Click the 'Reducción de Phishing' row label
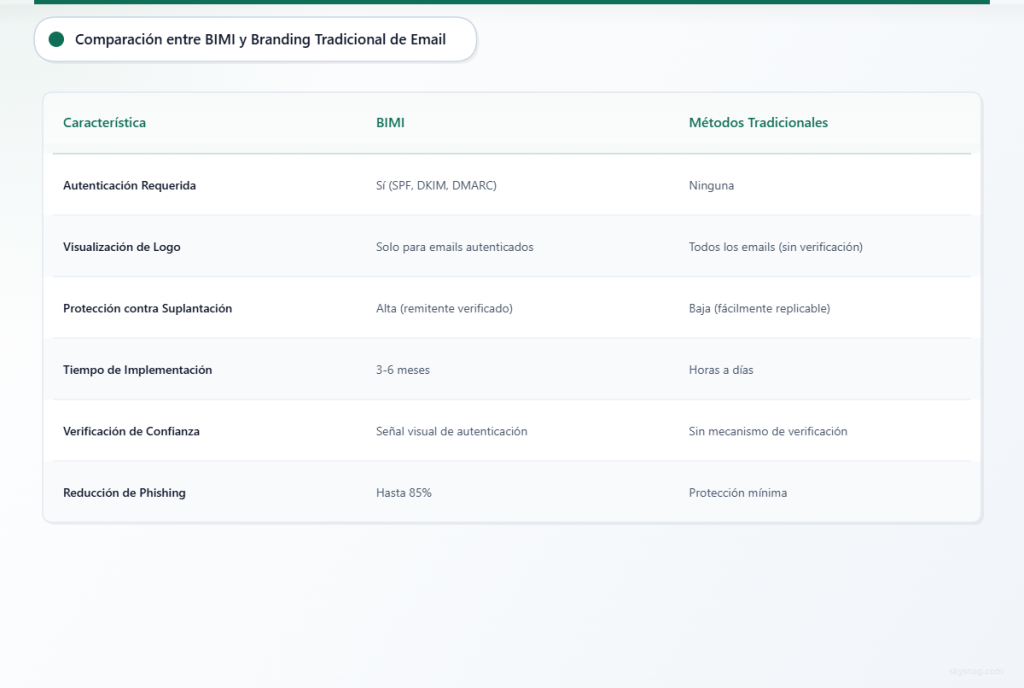Screen dimensions: 1024x688 [x=124, y=493]
